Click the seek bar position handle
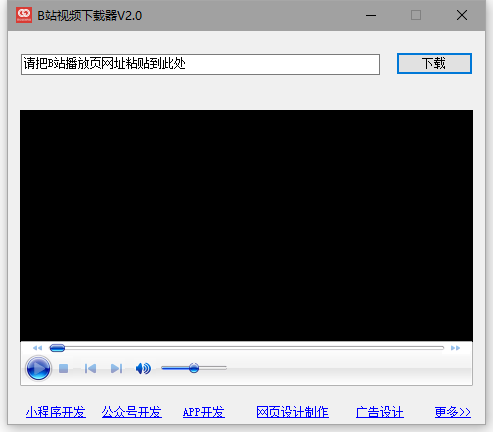Image resolution: width=493 pixels, height=432 pixels. point(57,348)
